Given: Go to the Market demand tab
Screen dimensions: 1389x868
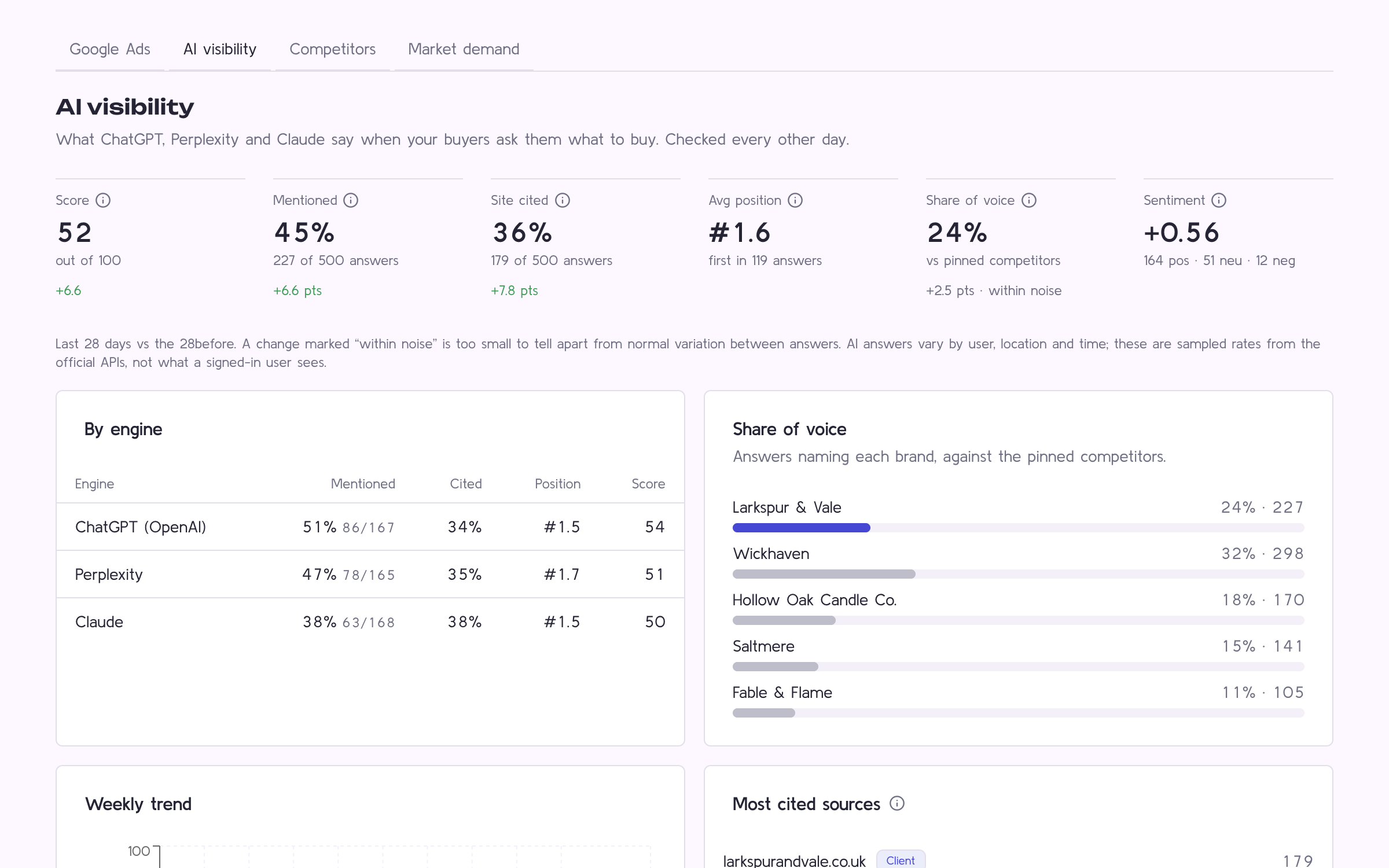Looking at the screenshot, I should (464, 49).
